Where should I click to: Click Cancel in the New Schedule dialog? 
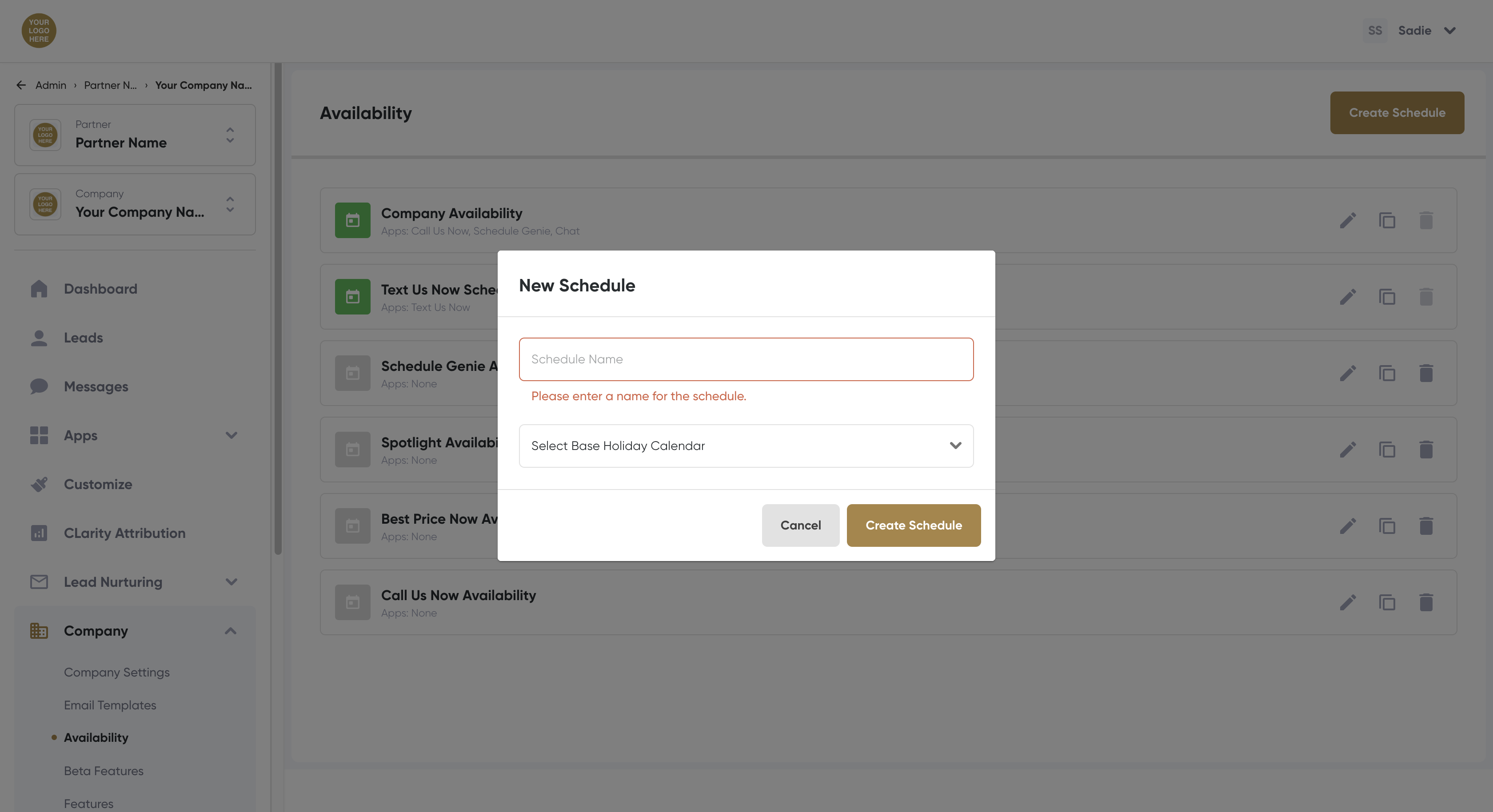tap(800, 525)
